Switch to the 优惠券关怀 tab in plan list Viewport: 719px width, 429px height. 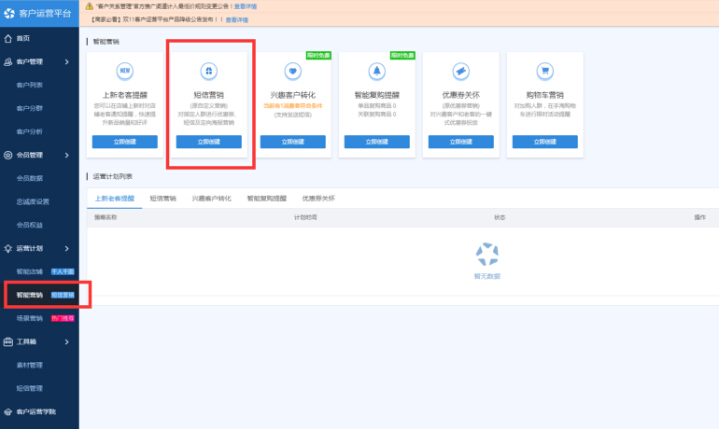(x=318, y=198)
